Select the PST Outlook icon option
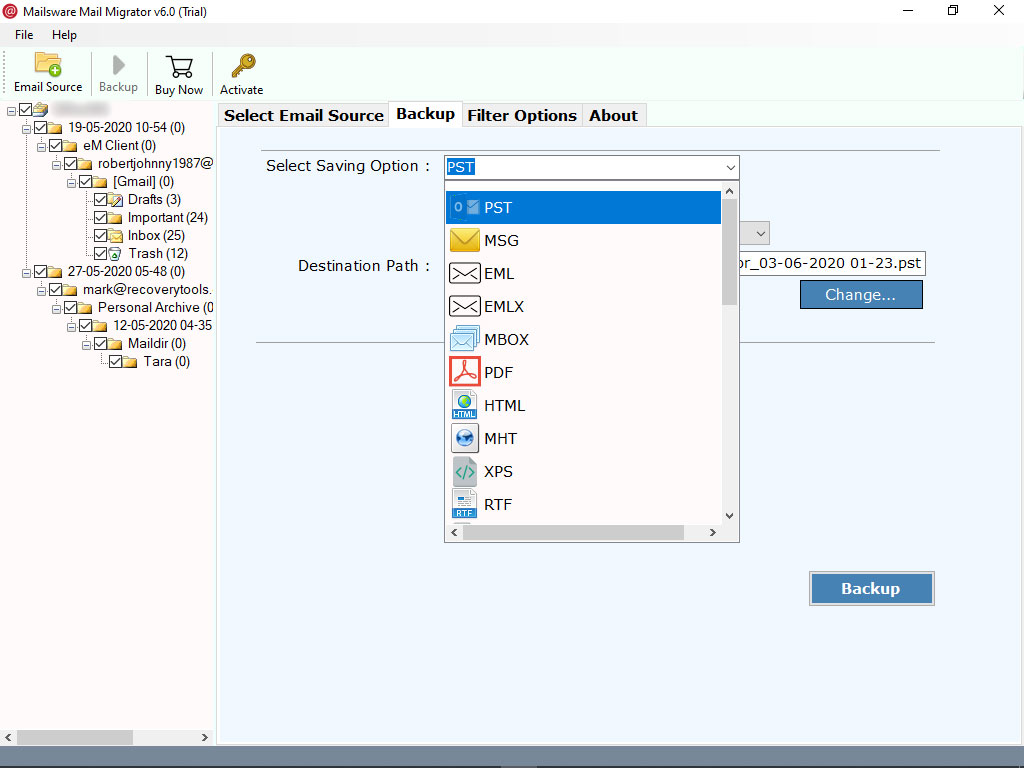The height and width of the screenshot is (768, 1024). click(x=465, y=208)
